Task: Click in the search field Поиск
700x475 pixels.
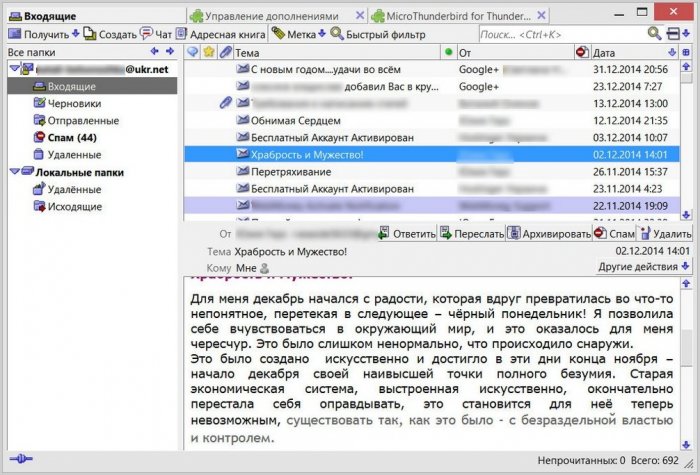Action: point(561,34)
